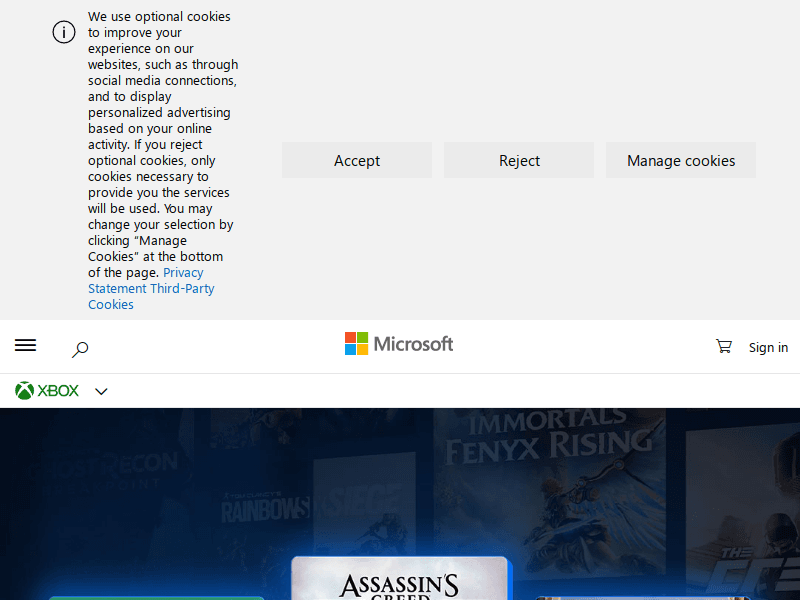Accept optional cookies
This screenshot has height=600, width=800.
point(357,160)
